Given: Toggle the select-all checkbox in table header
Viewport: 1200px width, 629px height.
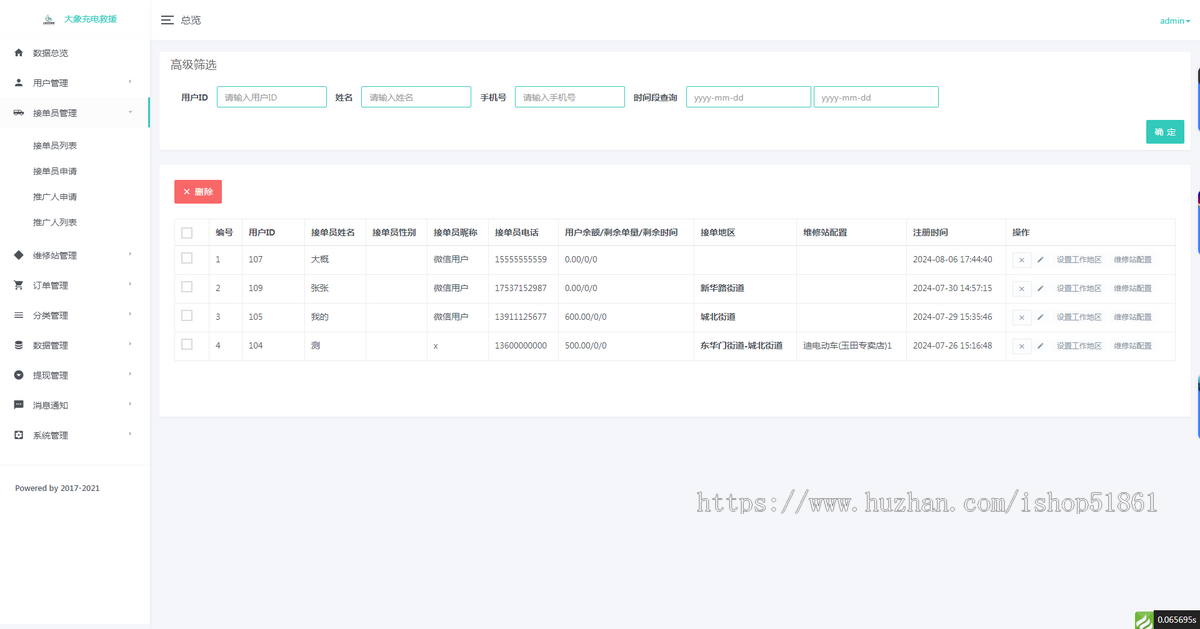Looking at the screenshot, I should pos(187,233).
